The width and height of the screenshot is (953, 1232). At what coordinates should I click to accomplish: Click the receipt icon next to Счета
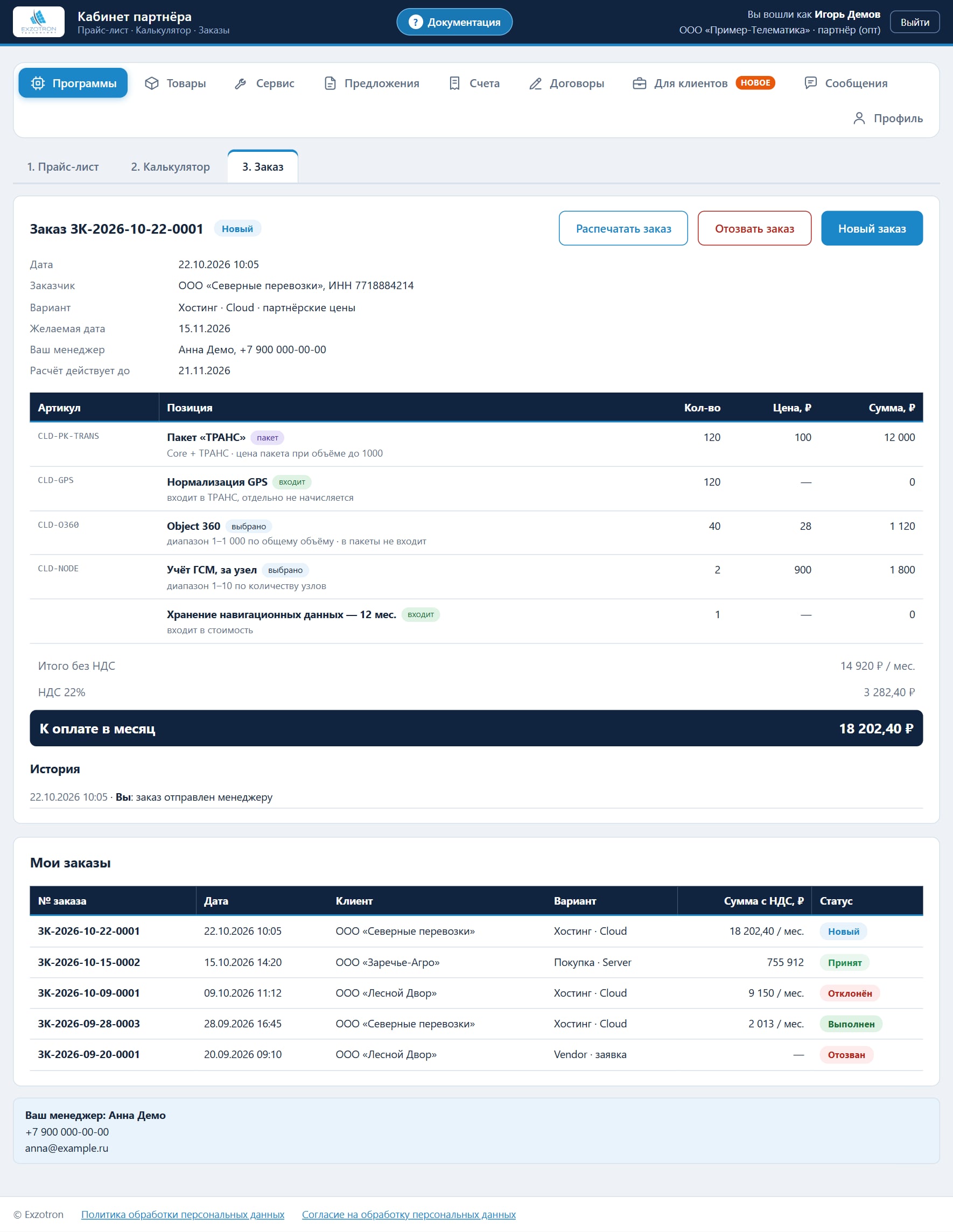coord(454,83)
